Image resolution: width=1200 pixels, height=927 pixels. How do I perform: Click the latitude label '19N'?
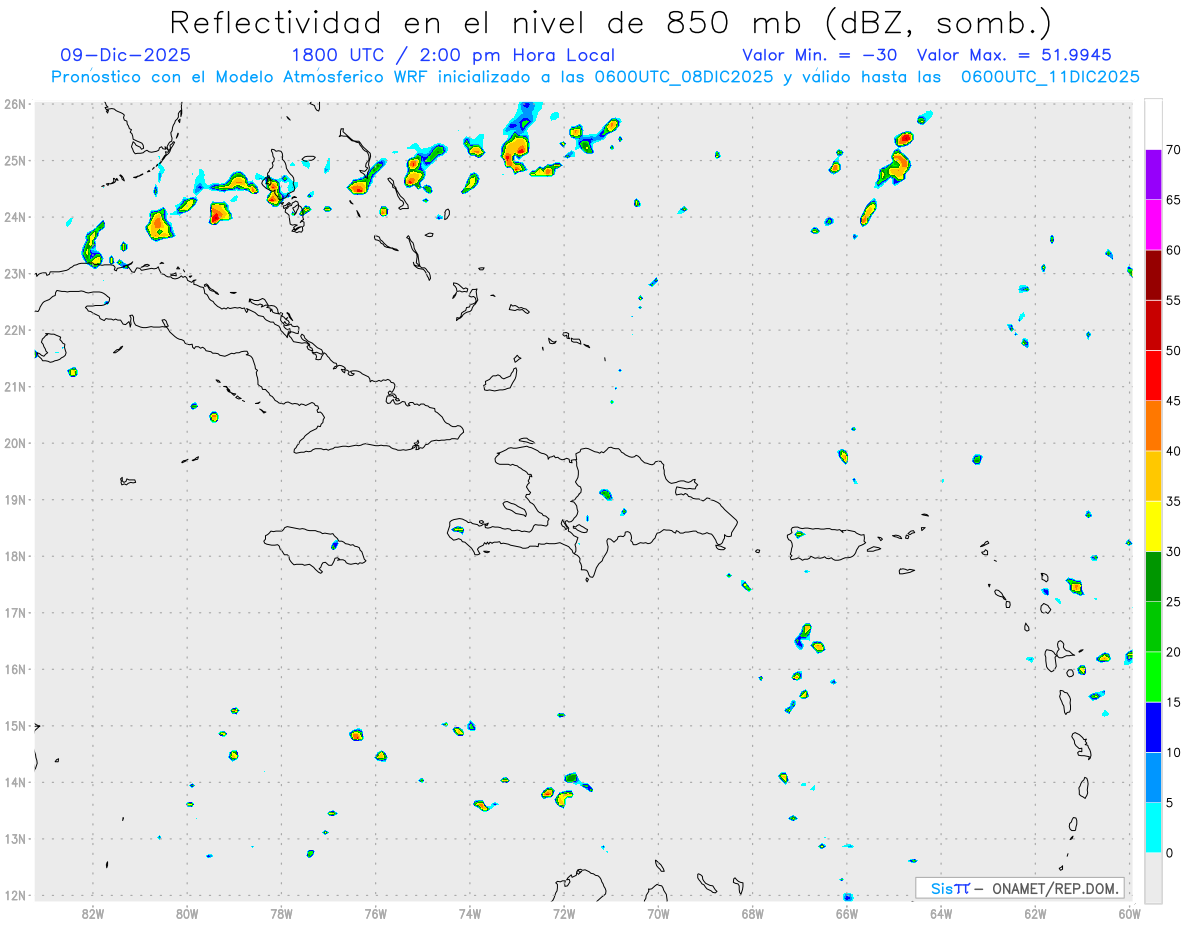[x=14, y=499]
